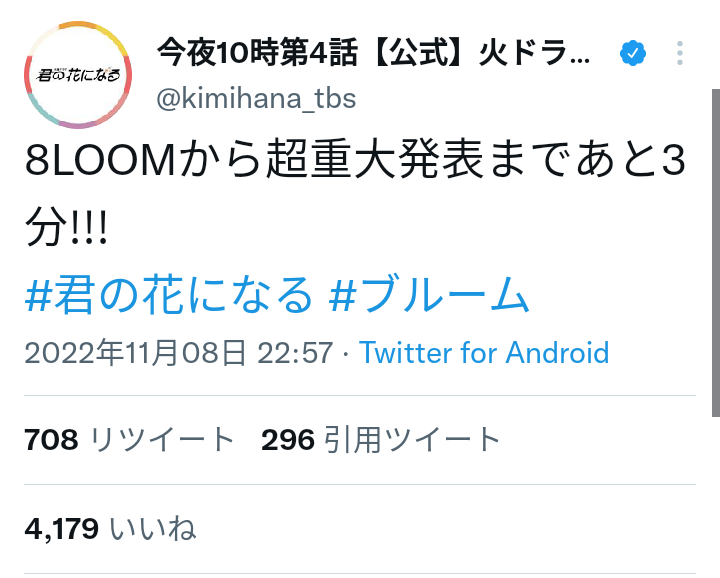The image size is (720, 578).
Task: View the 4,179 いいね list
Action: click(x=110, y=528)
